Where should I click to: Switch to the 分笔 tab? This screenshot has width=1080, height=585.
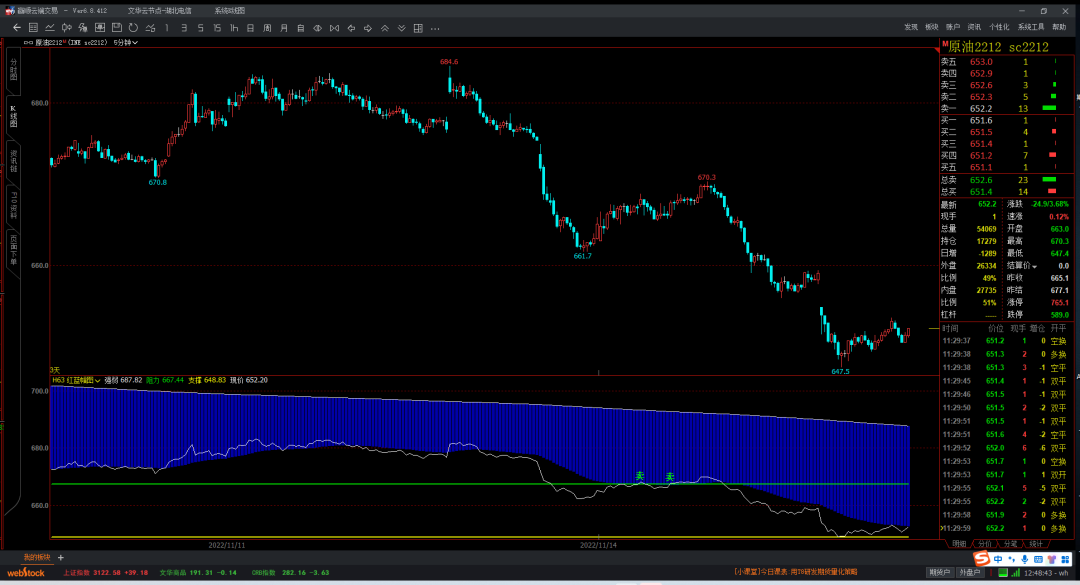point(1010,544)
